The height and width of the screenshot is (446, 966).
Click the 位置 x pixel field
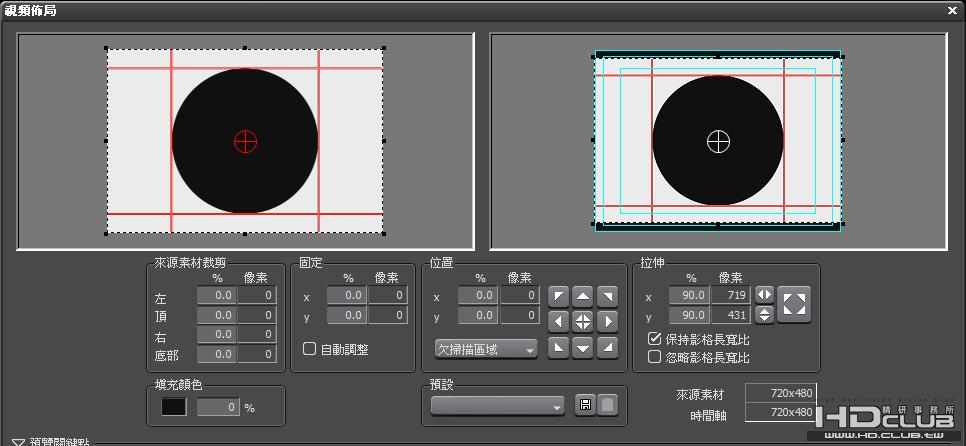tap(519, 295)
